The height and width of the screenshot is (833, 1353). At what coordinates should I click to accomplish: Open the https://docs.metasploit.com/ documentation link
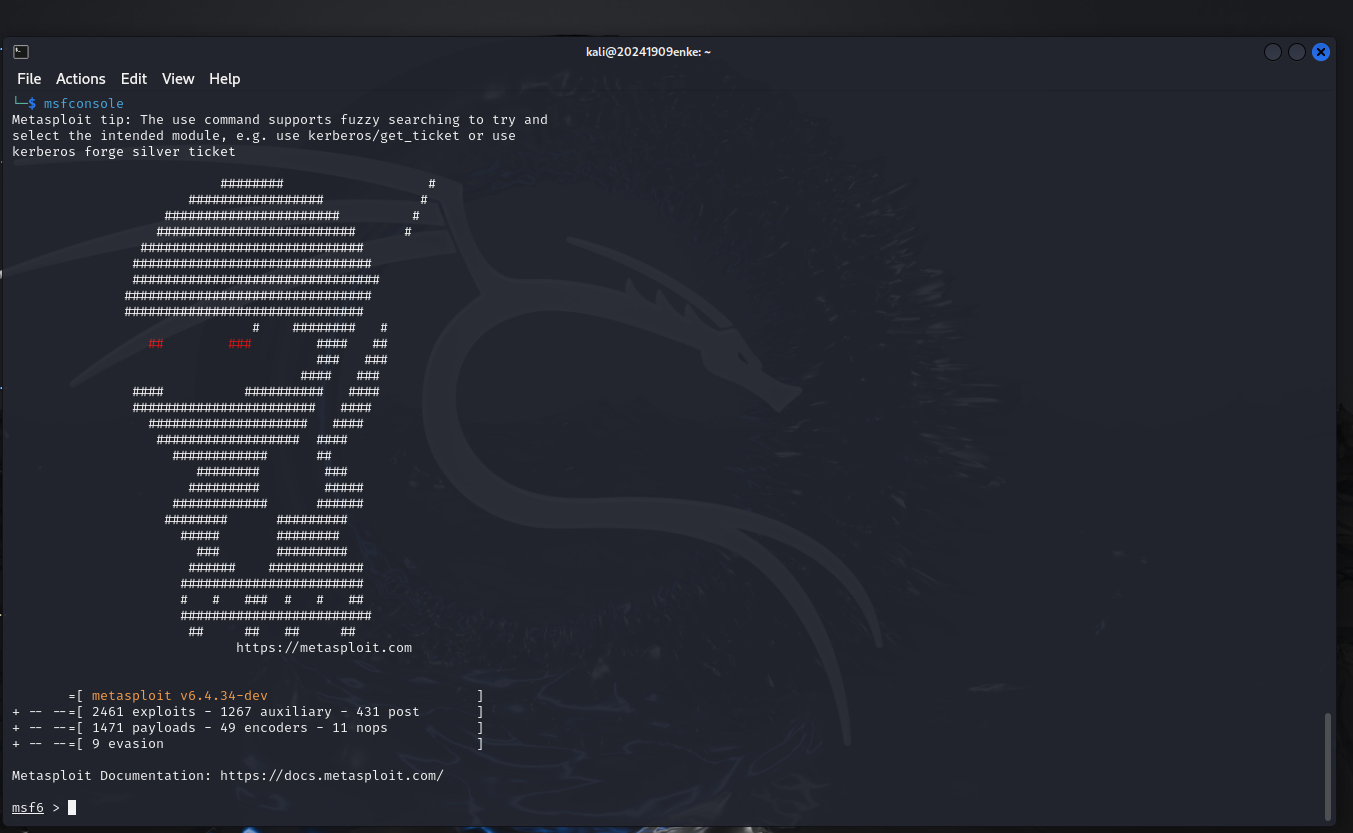(332, 775)
